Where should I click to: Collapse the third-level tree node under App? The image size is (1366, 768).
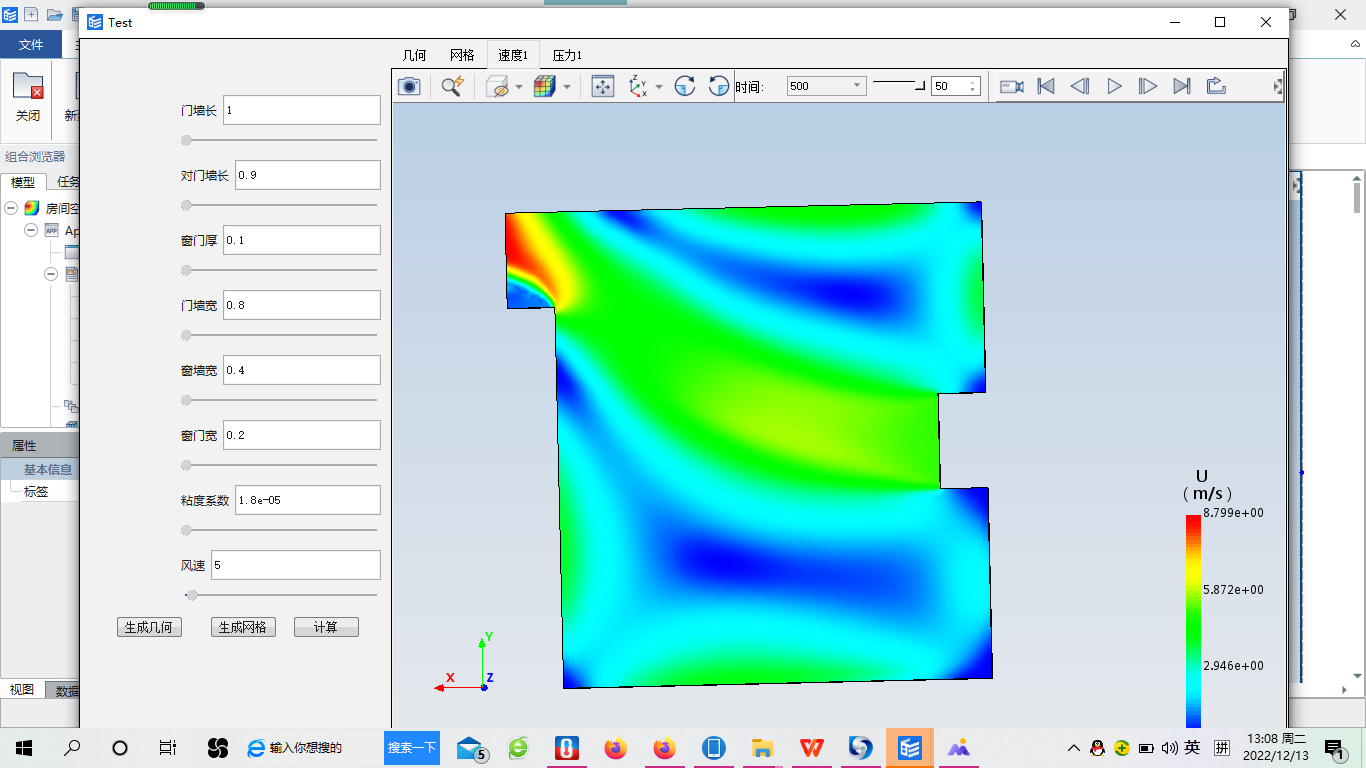pyautogui.click(x=51, y=273)
